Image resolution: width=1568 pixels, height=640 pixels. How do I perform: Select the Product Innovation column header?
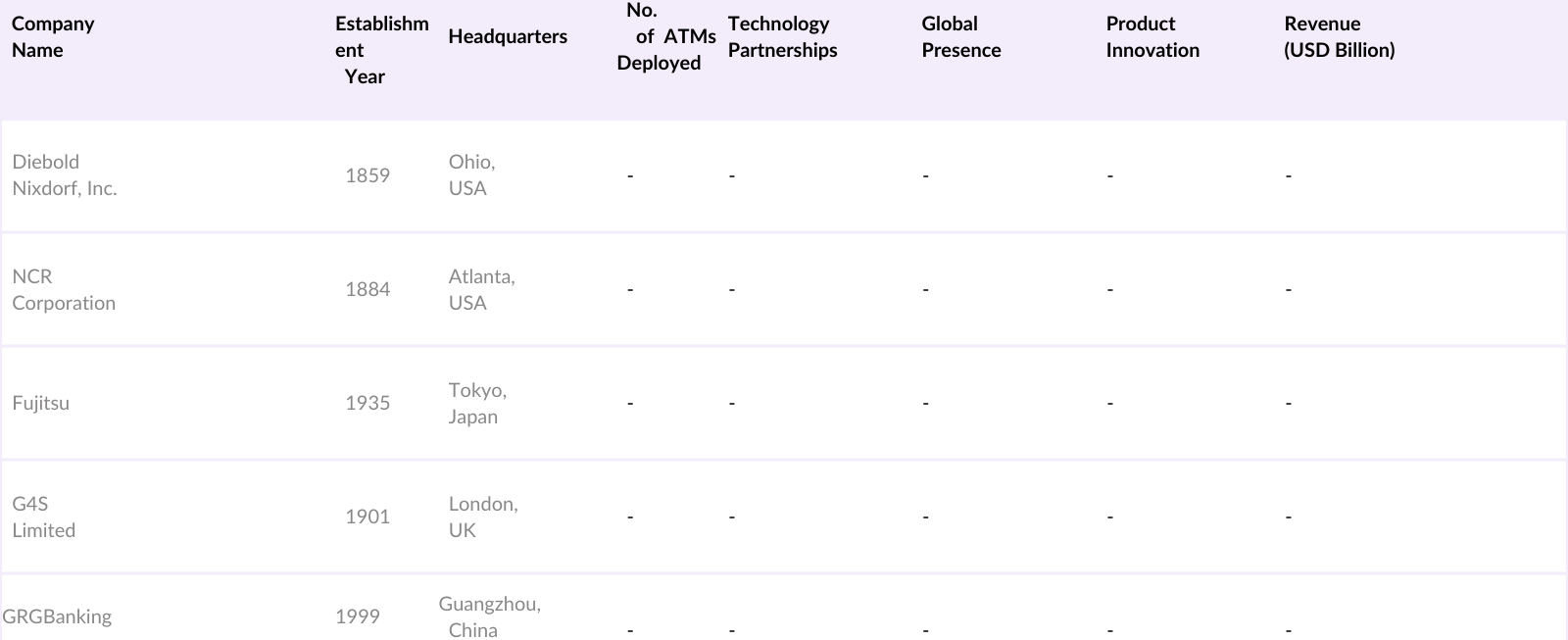click(1152, 37)
